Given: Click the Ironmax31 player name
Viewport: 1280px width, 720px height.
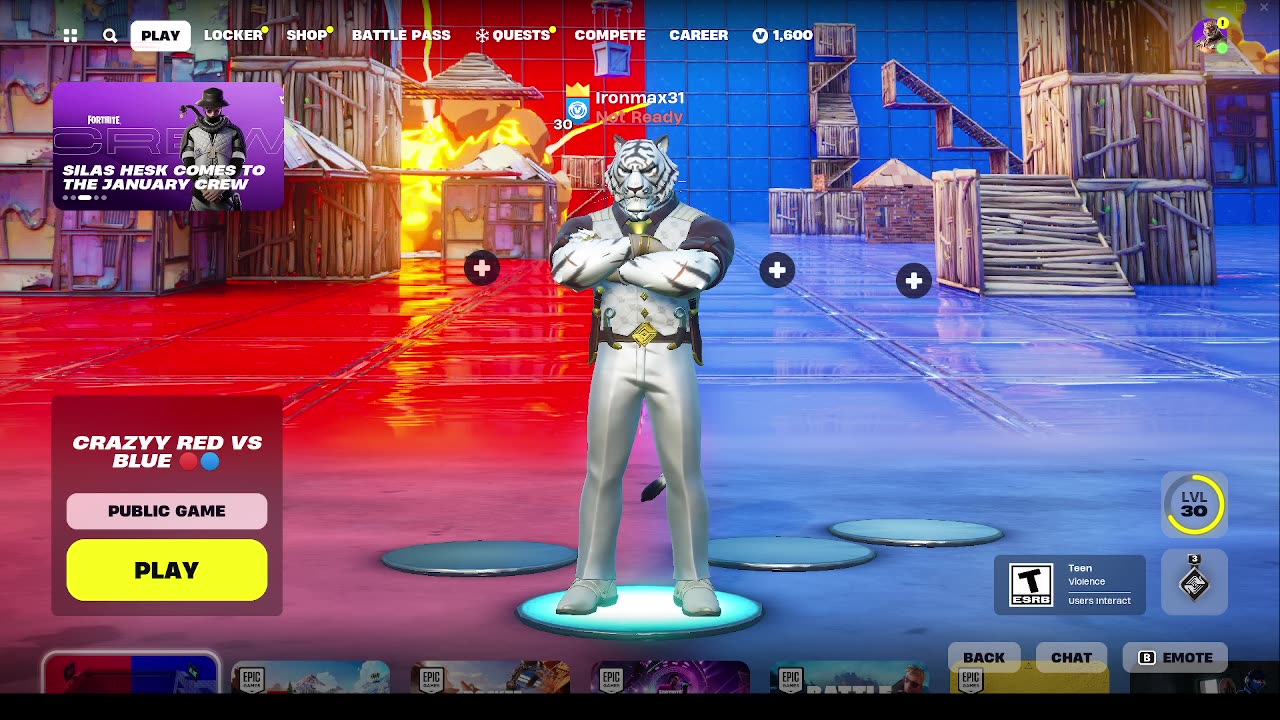Looking at the screenshot, I should (x=640, y=98).
